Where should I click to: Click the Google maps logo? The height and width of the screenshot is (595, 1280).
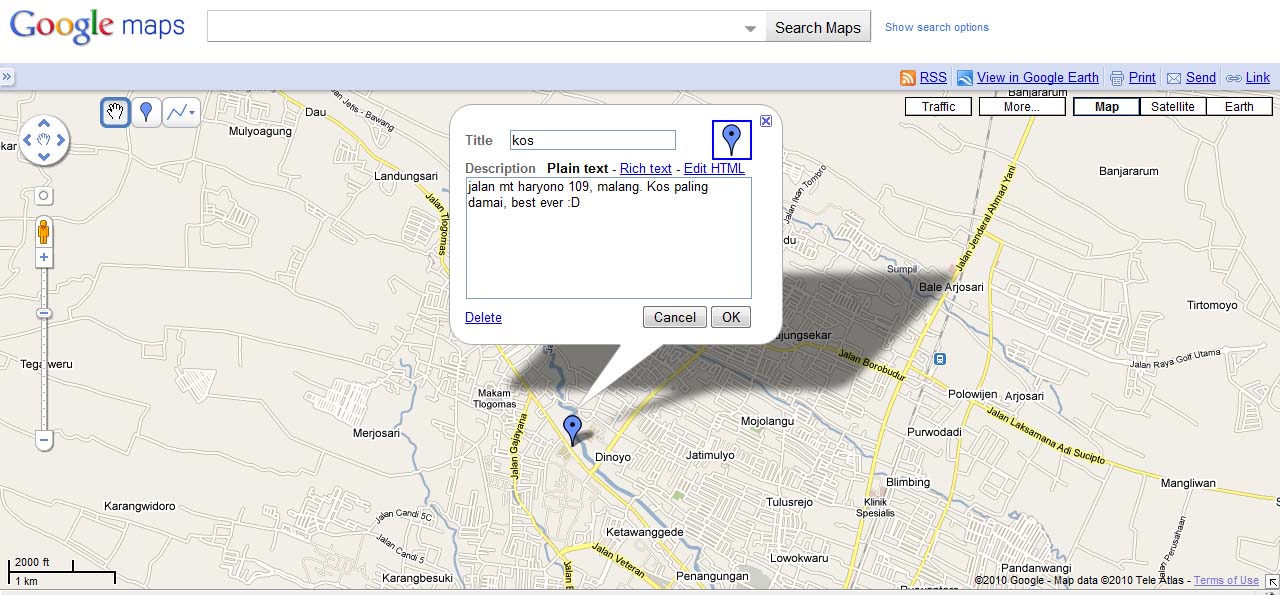pyautogui.click(x=97, y=26)
